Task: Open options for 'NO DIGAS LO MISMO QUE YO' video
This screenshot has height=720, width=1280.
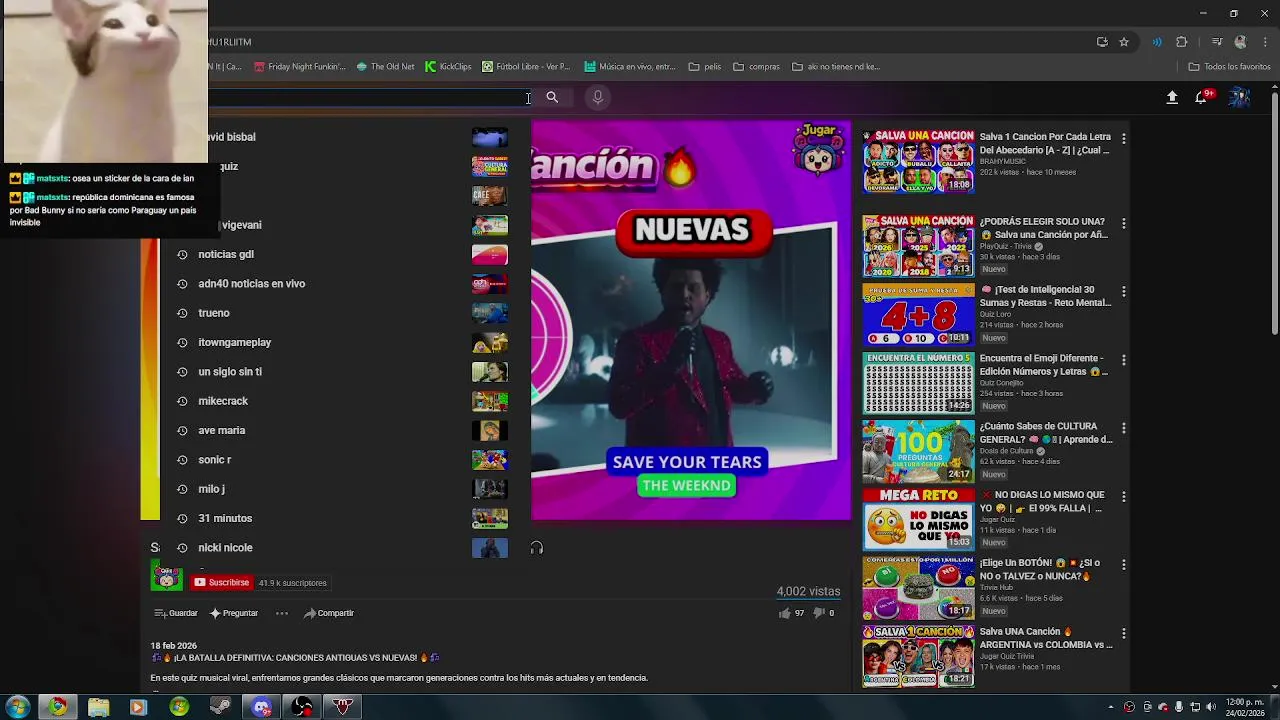Action: pyautogui.click(x=1124, y=496)
